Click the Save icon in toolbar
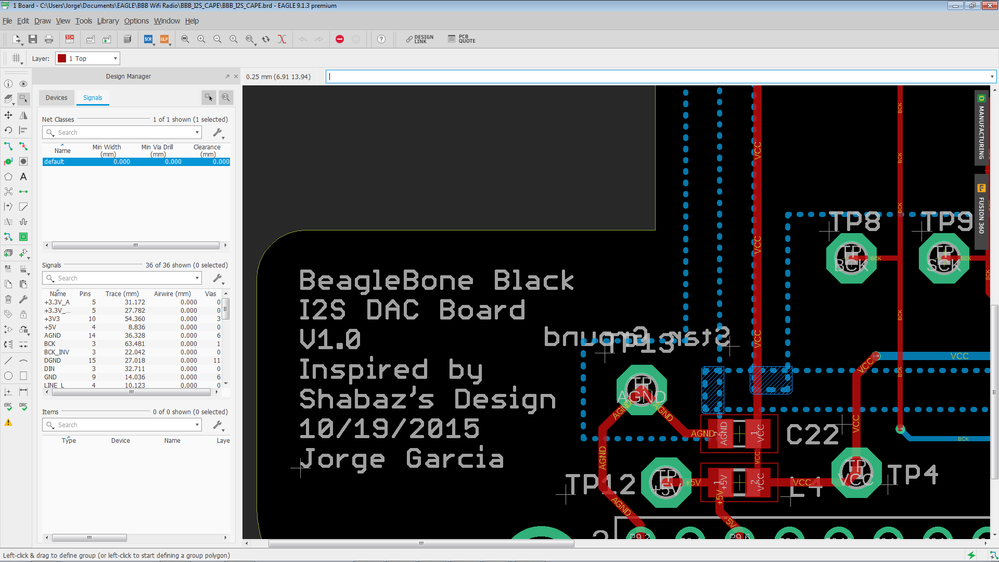 pyautogui.click(x=32, y=40)
